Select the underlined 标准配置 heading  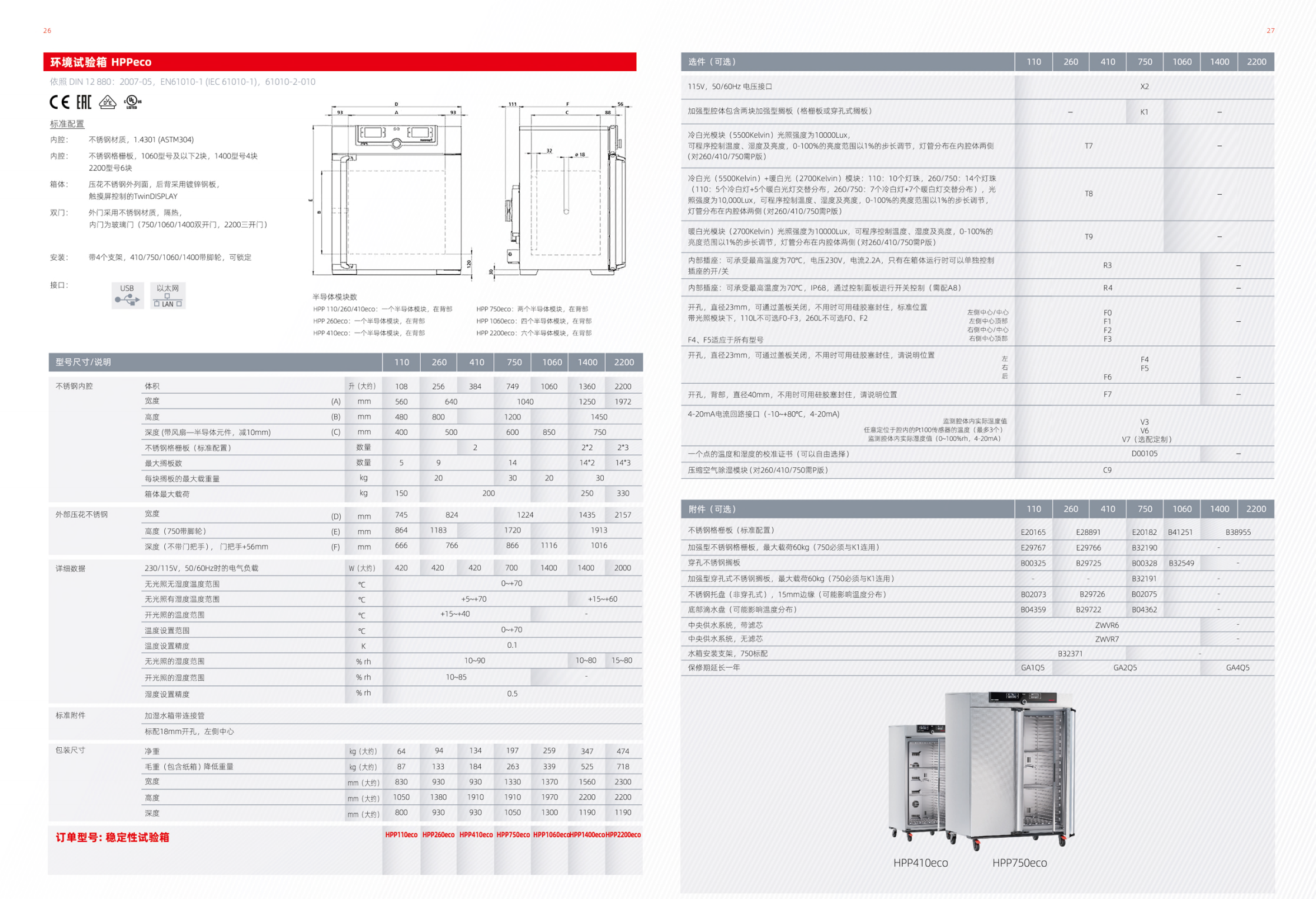[x=67, y=124]
